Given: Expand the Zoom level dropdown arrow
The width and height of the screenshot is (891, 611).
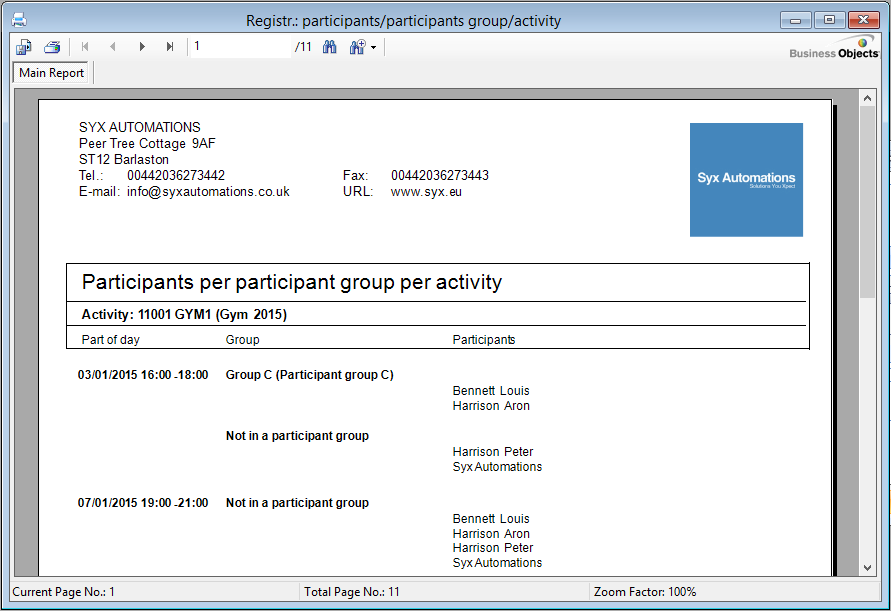Looking at the screenshot, I should 373,47.
